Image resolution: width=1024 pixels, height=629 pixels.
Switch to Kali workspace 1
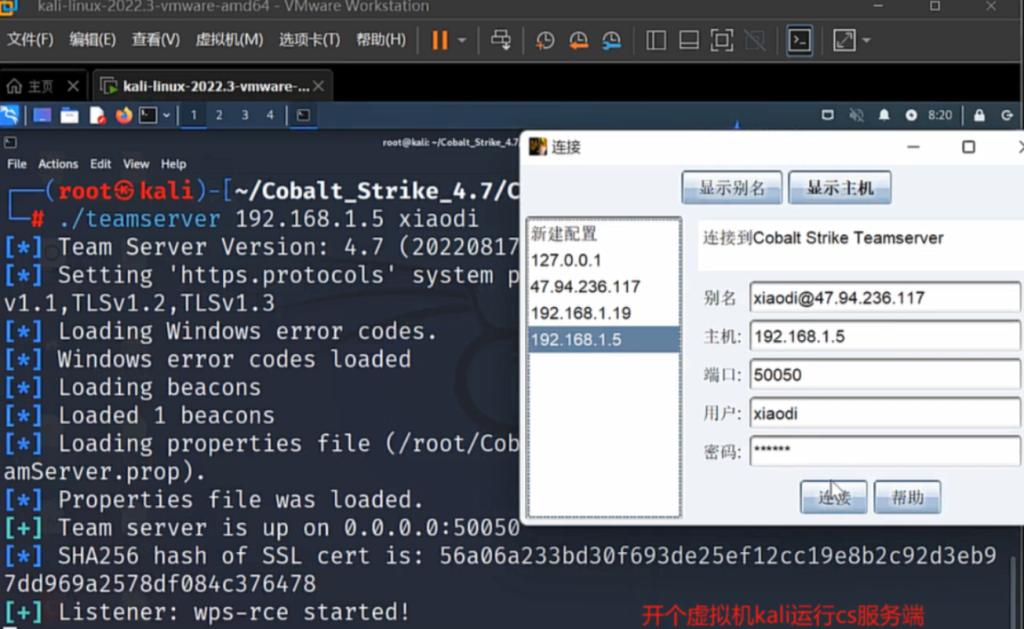[193, 116]
